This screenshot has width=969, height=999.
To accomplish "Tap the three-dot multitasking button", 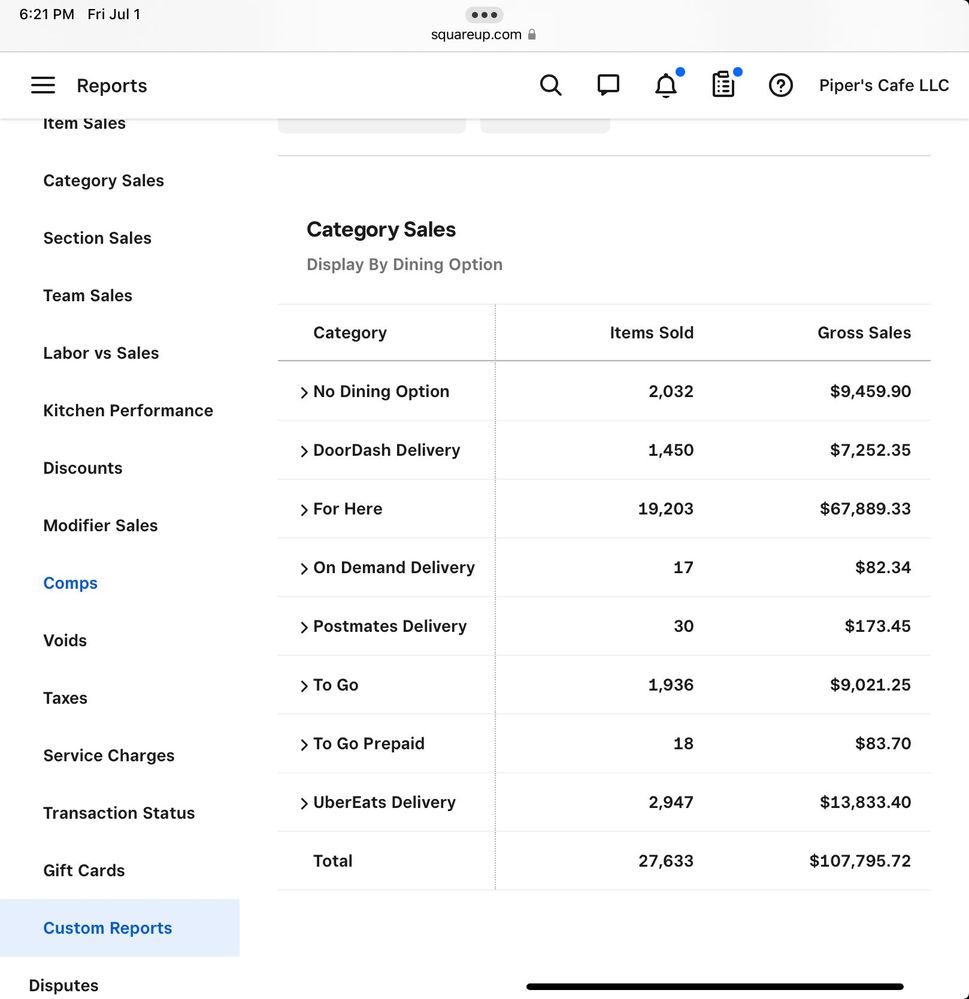I will 484,15.
